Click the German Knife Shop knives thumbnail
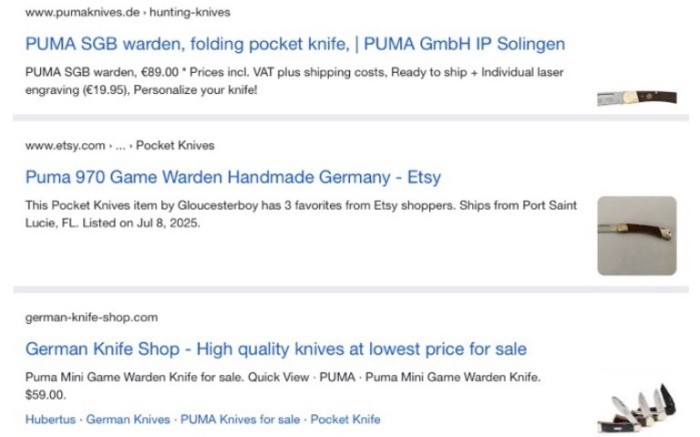The height and width of the screenshot is (437, 700). pos(637,408)
